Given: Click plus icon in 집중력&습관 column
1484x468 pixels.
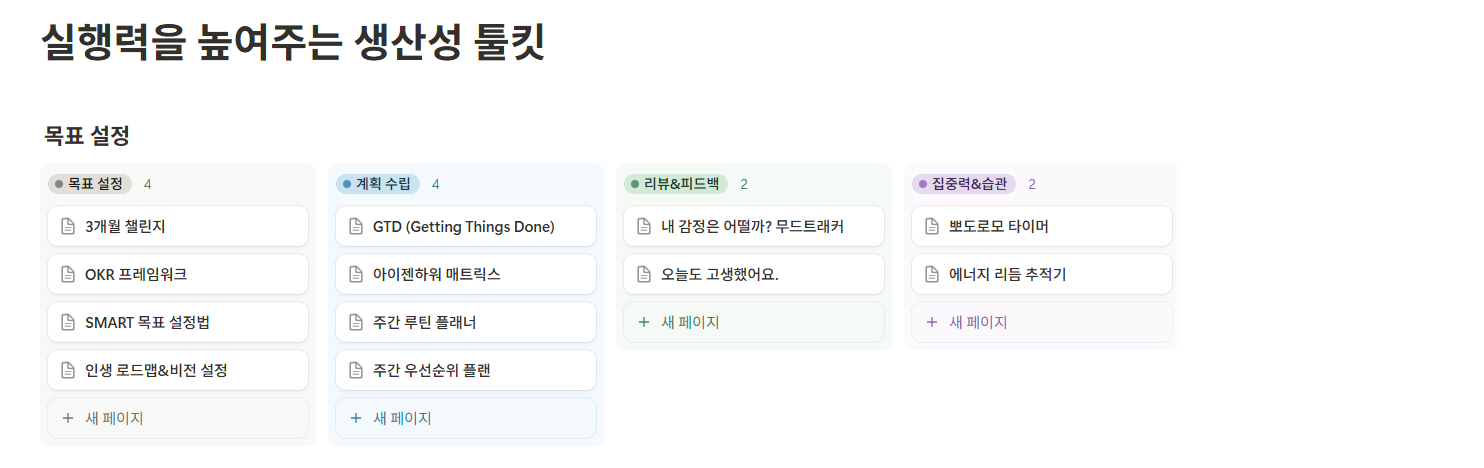Looking at the screenshot, I should pyautogui.click(x=932, y=322).
